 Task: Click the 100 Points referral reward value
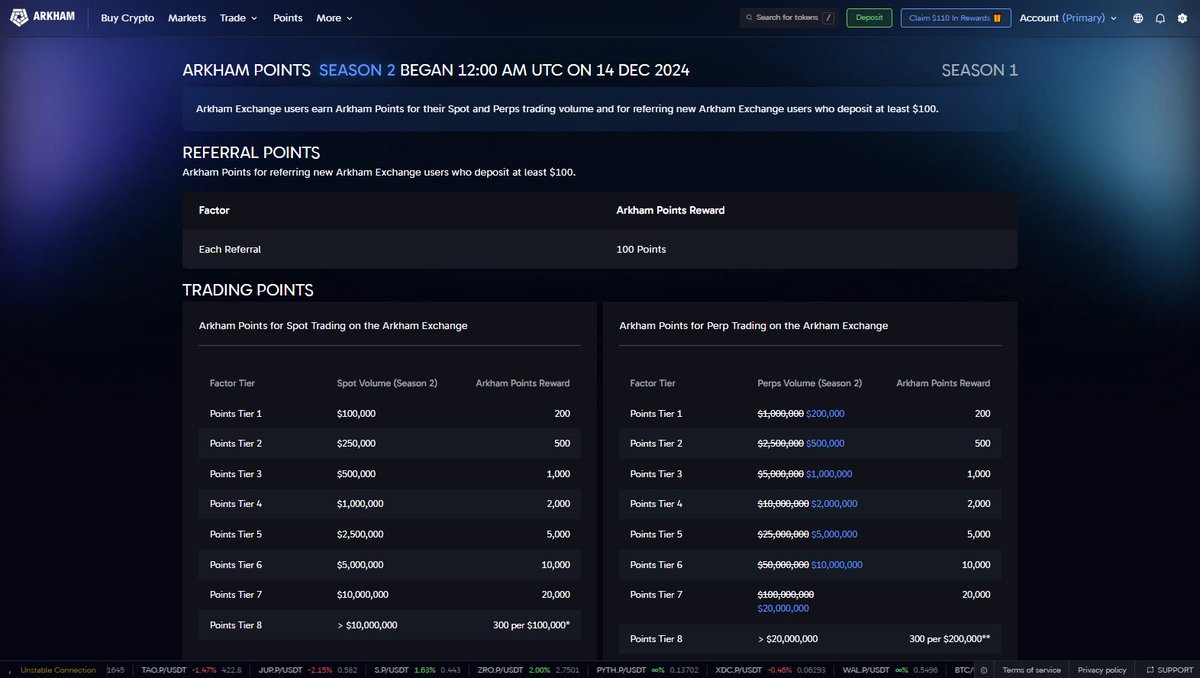point(641,249)
